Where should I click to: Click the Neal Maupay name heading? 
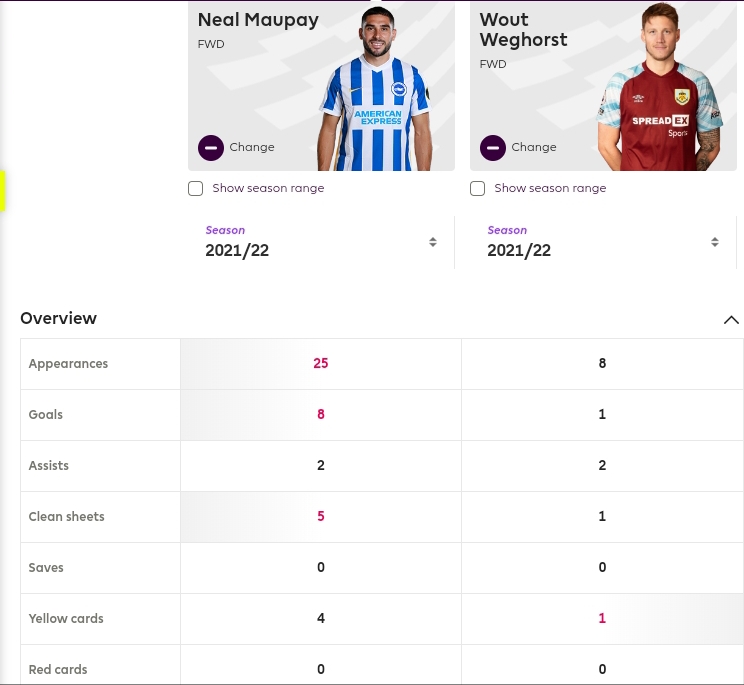(258, 20)
